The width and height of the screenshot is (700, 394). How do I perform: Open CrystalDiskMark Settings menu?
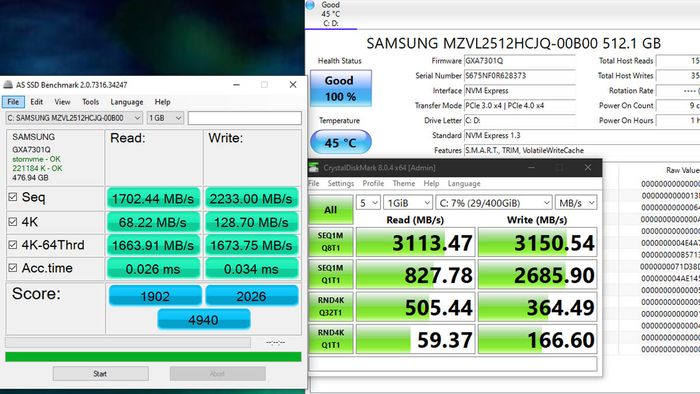coord(341,183)
